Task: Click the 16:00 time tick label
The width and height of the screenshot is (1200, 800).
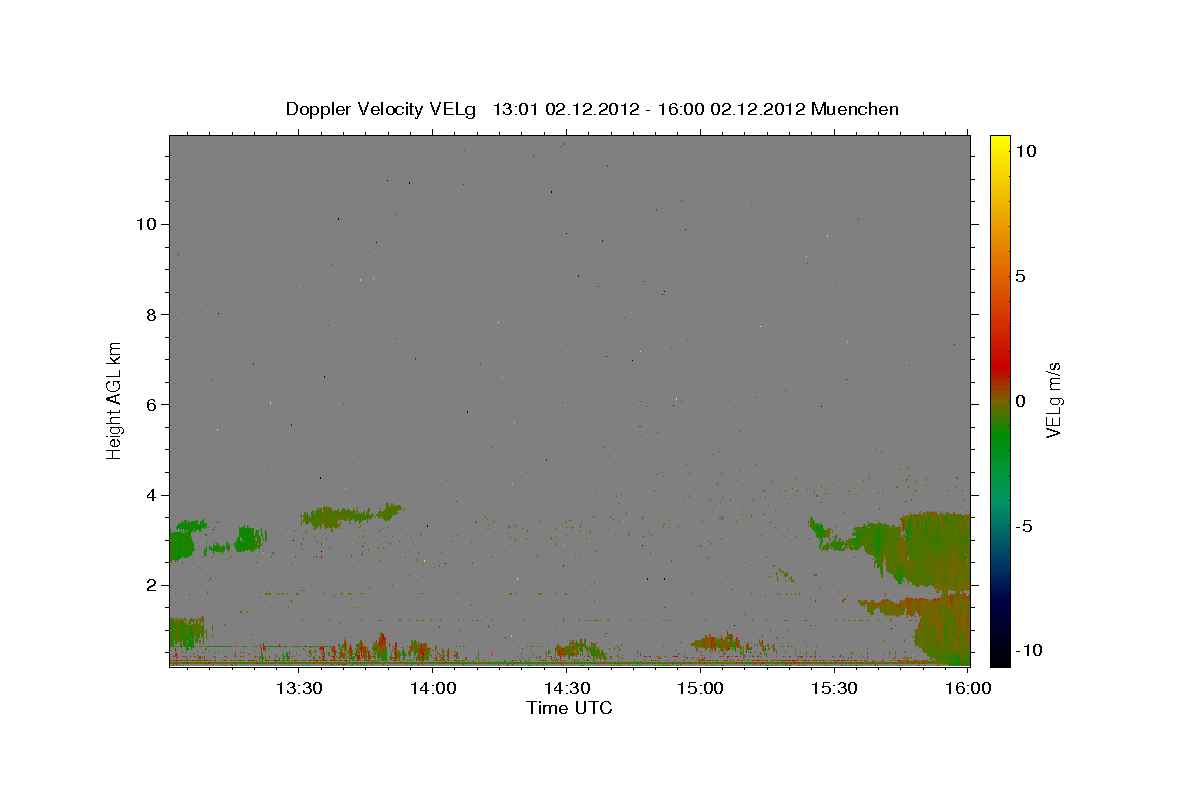Action: click(x=967, y=688)
